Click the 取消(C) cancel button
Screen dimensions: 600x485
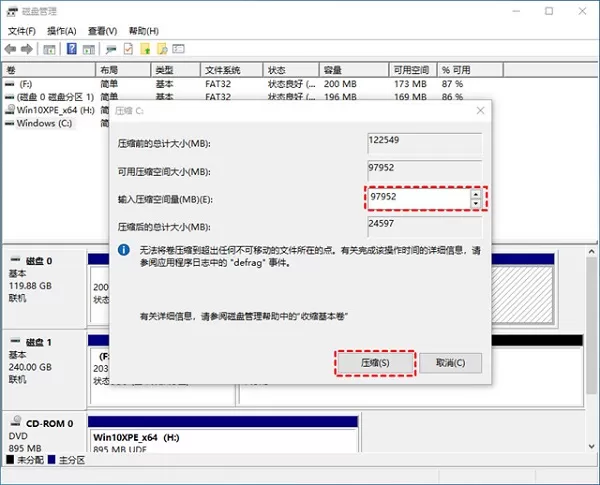(450, 363)
